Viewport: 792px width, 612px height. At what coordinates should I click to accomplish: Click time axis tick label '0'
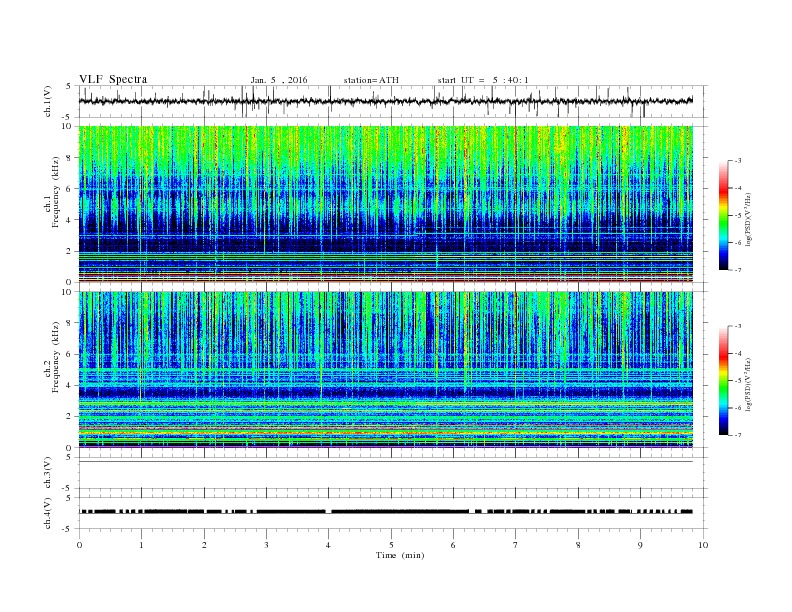79,545
